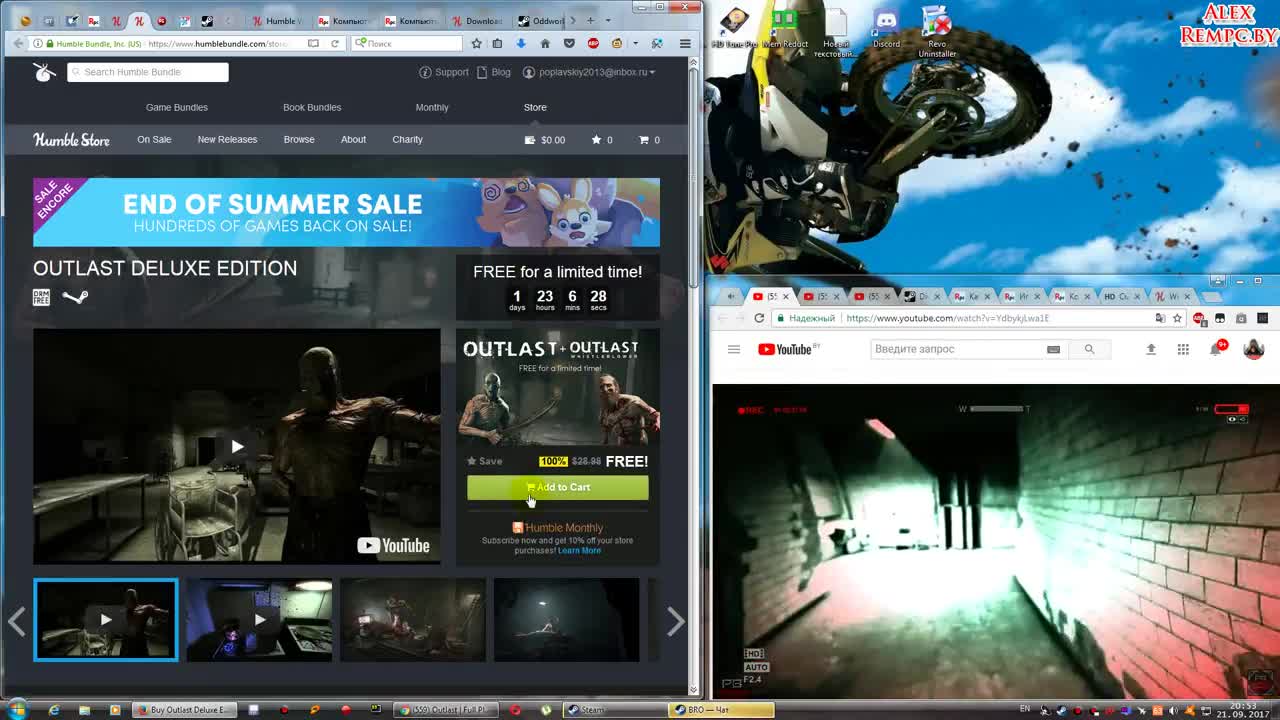Image resolution: width=1280 pixels, height=720 pixels.
Task: Open the Blog link
Action: click(x=494, y=72)
